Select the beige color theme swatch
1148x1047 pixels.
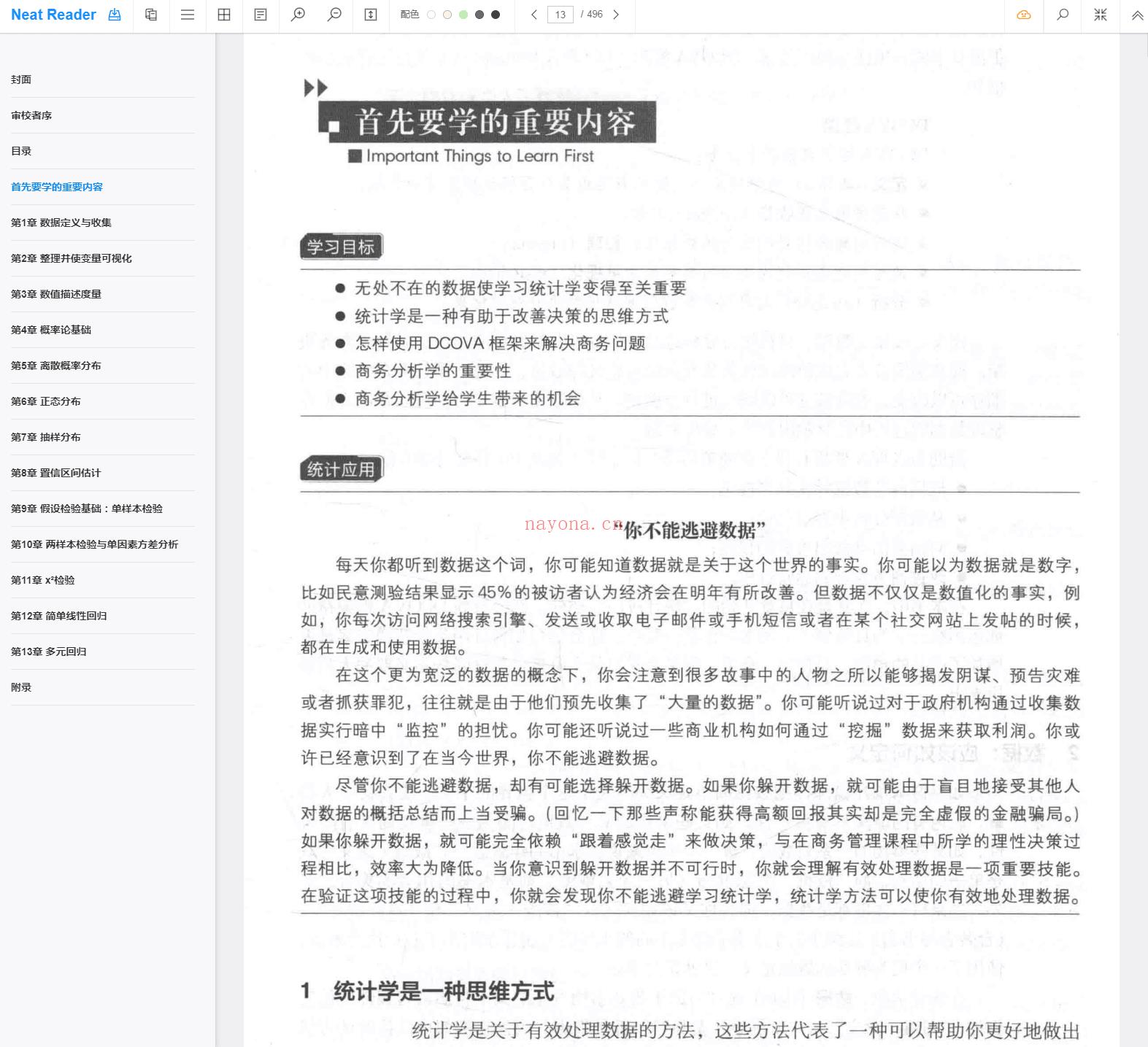point(447,15)
